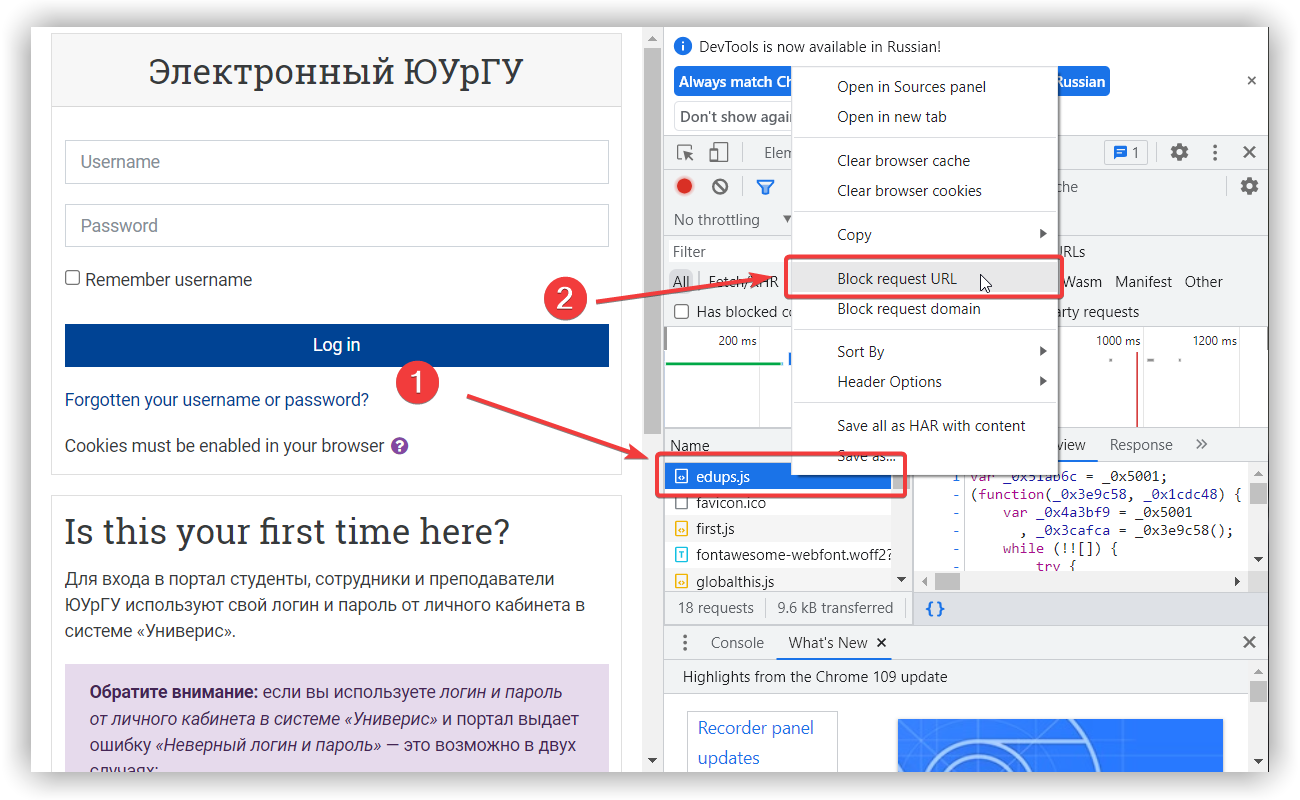Screen dimensions: 1300x800
Task: Click the login page vertical scrollbar
Action: [x=652, y=240]
